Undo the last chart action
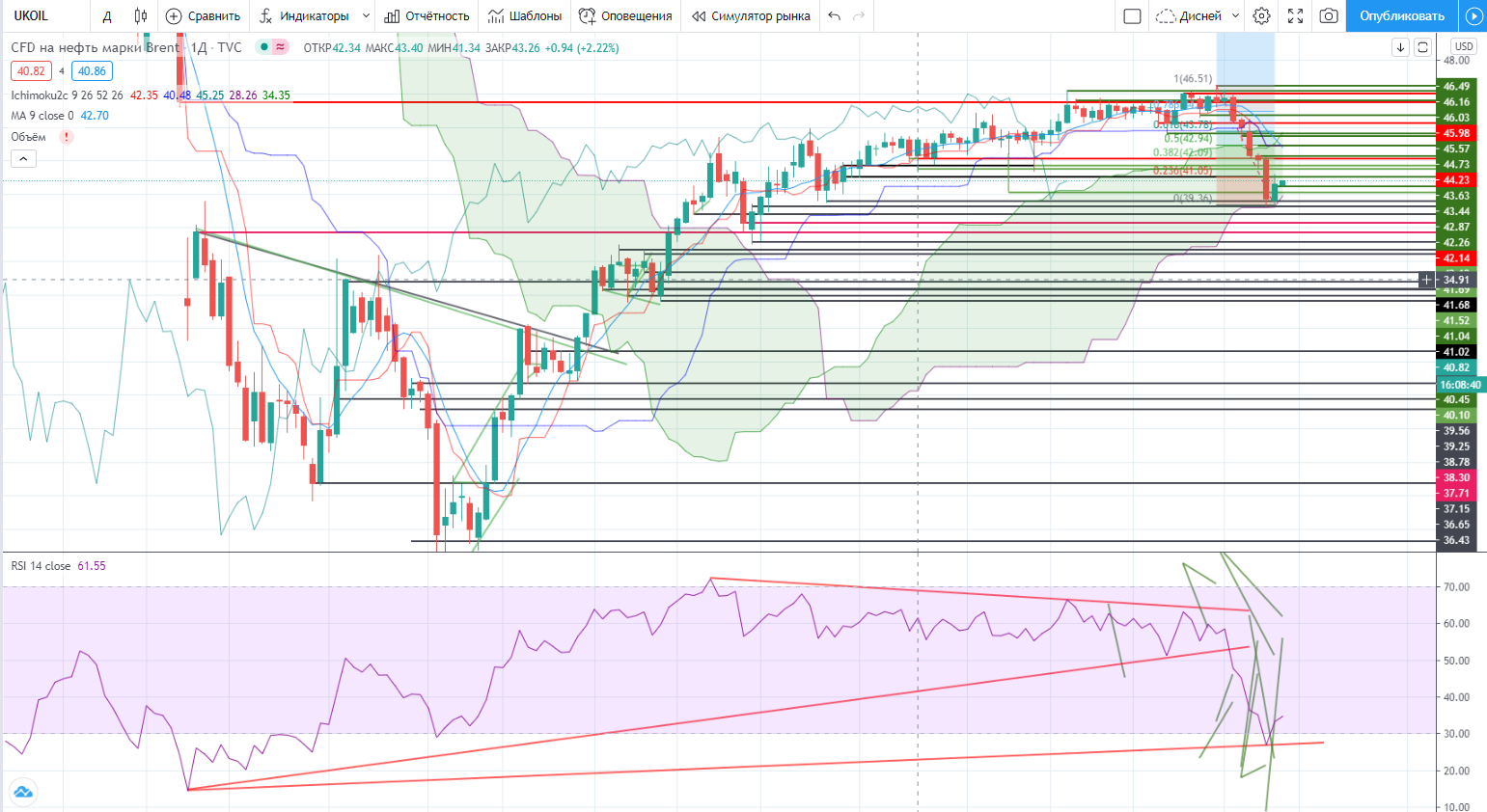Image resolution: width=1487 pixels, height=812 pixels. [x=835, y=15]
